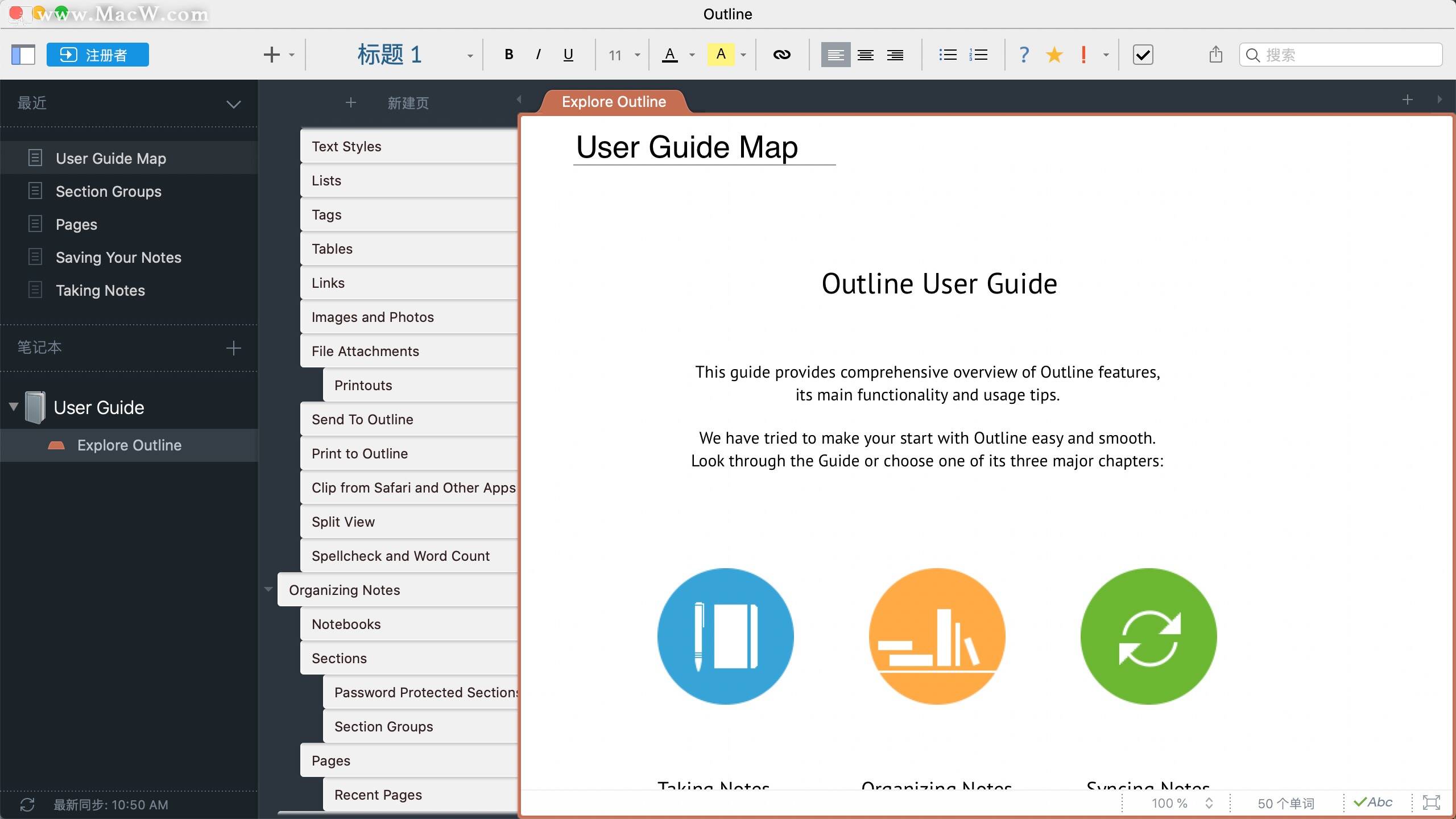Open the highlight color dropdown arrow
This screenshot has width=1456, height=819.
[743, 55]
